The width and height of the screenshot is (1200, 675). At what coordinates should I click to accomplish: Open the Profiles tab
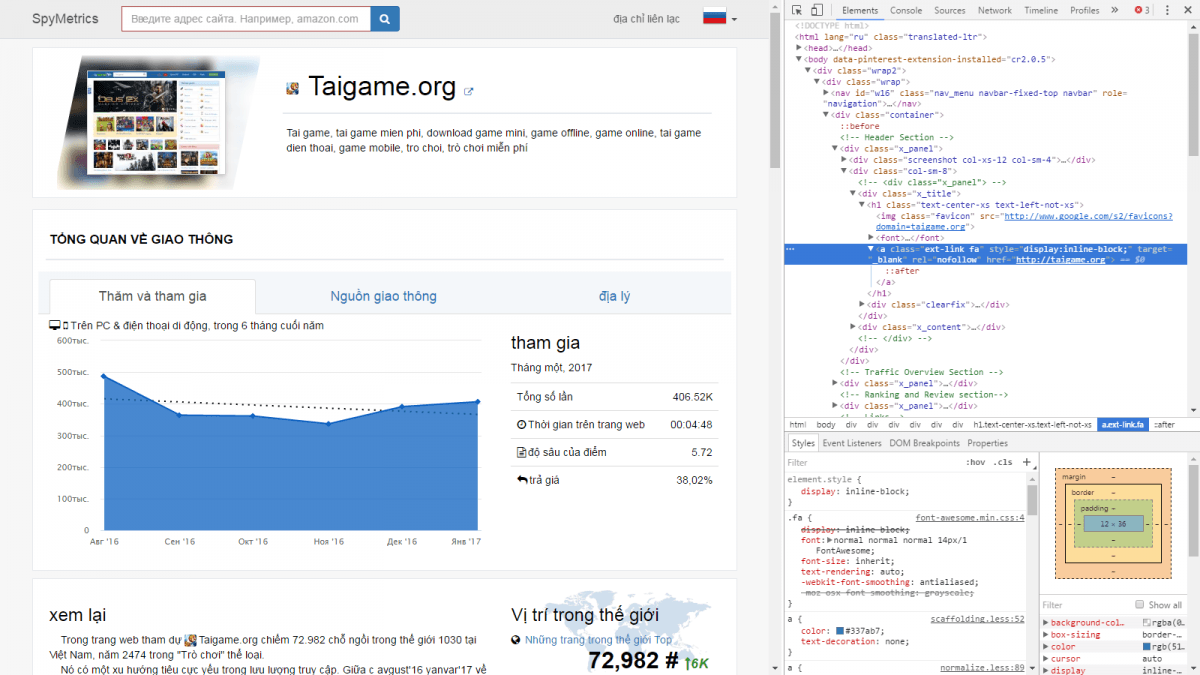click(1085, 10)
